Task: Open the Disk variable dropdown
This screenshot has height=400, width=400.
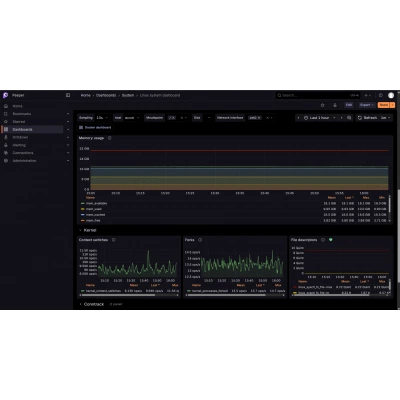Action: tap(208, 118)
